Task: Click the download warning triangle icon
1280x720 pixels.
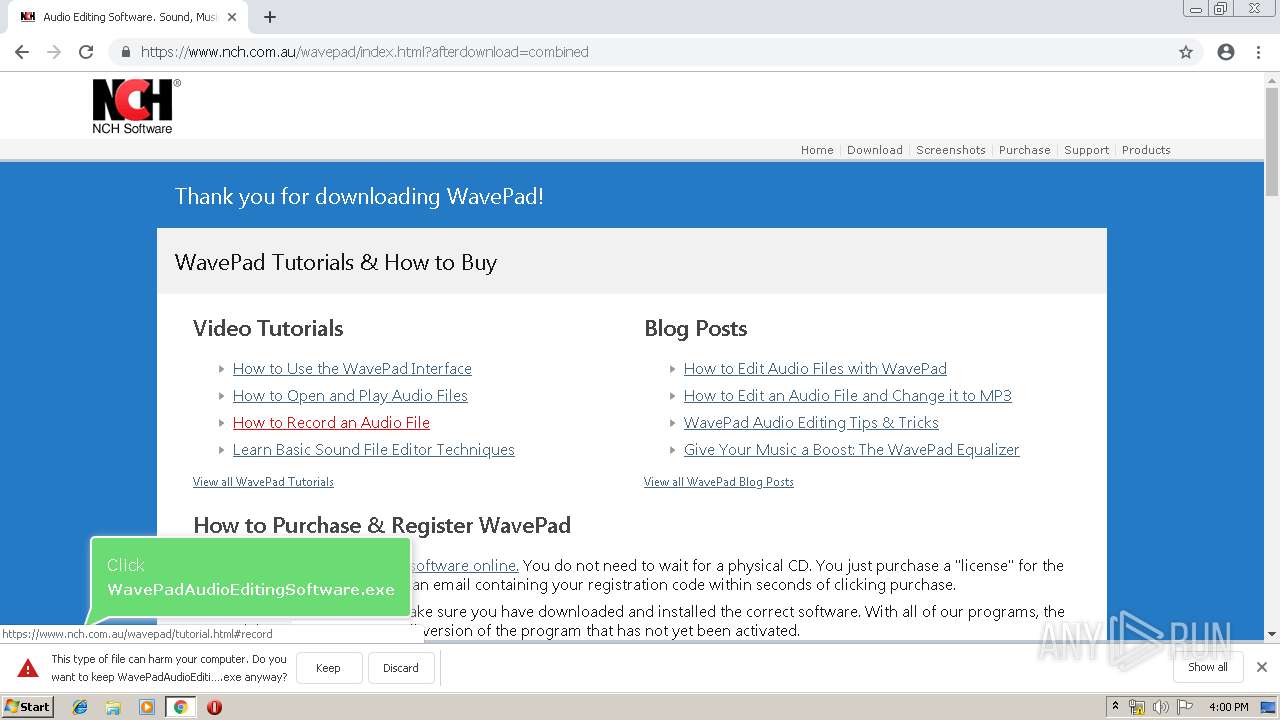Action: (28, 668)
